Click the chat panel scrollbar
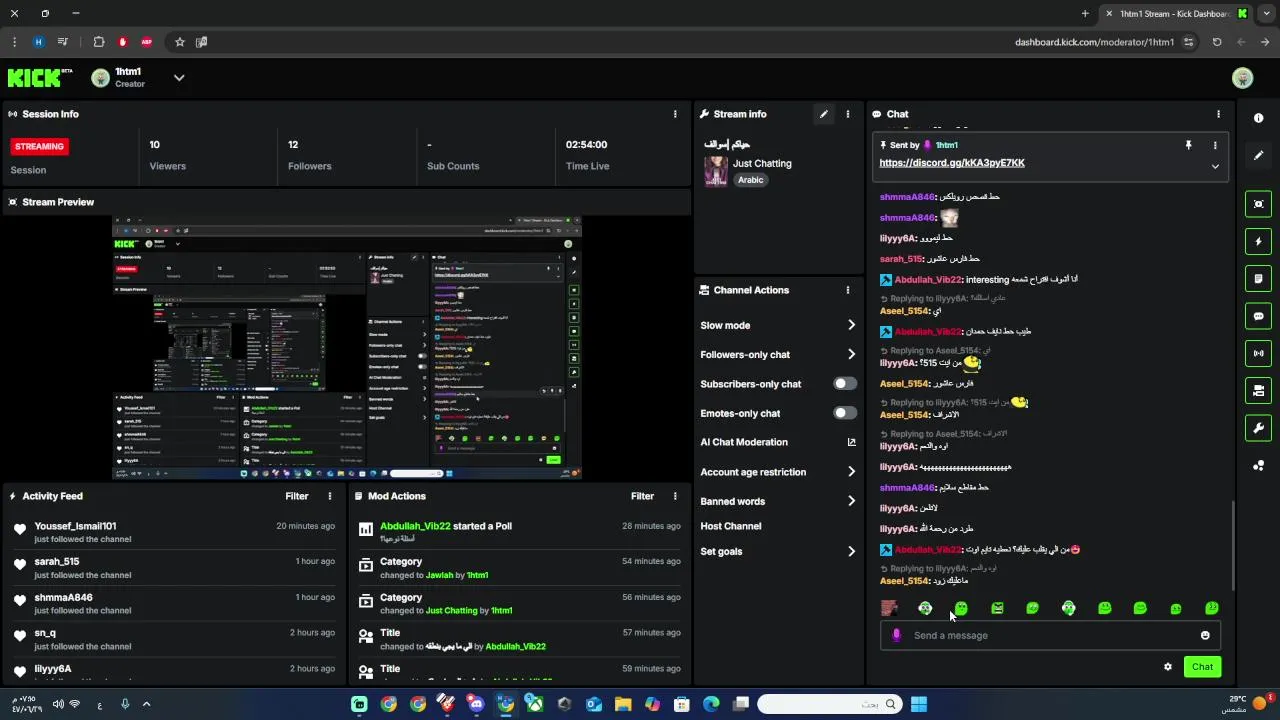The width and height of the screenshot is (1280, 720). 1233,545
